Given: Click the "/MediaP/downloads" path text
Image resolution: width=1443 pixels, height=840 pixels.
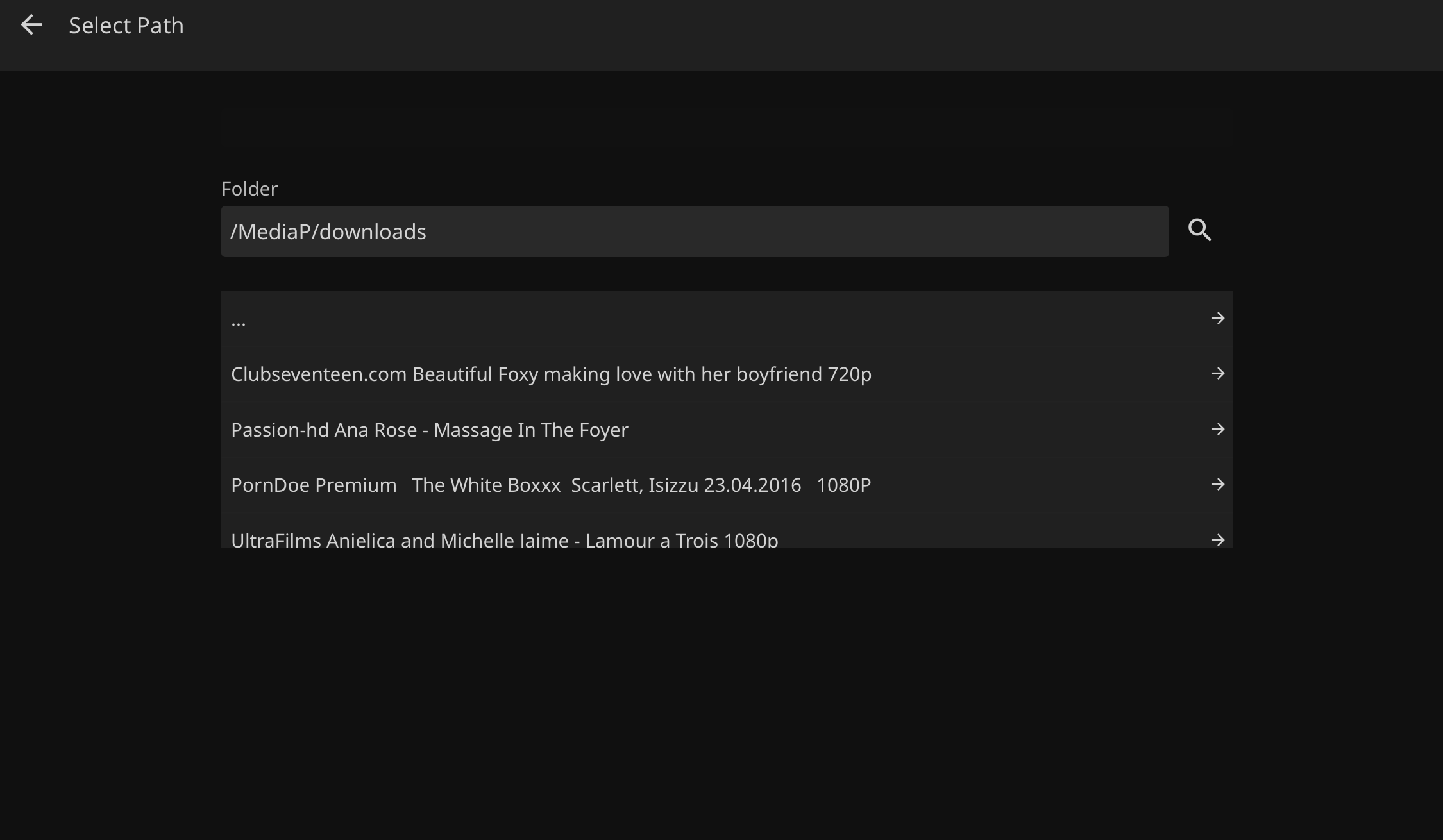Looking at the screenshot, I should (328, 232).
